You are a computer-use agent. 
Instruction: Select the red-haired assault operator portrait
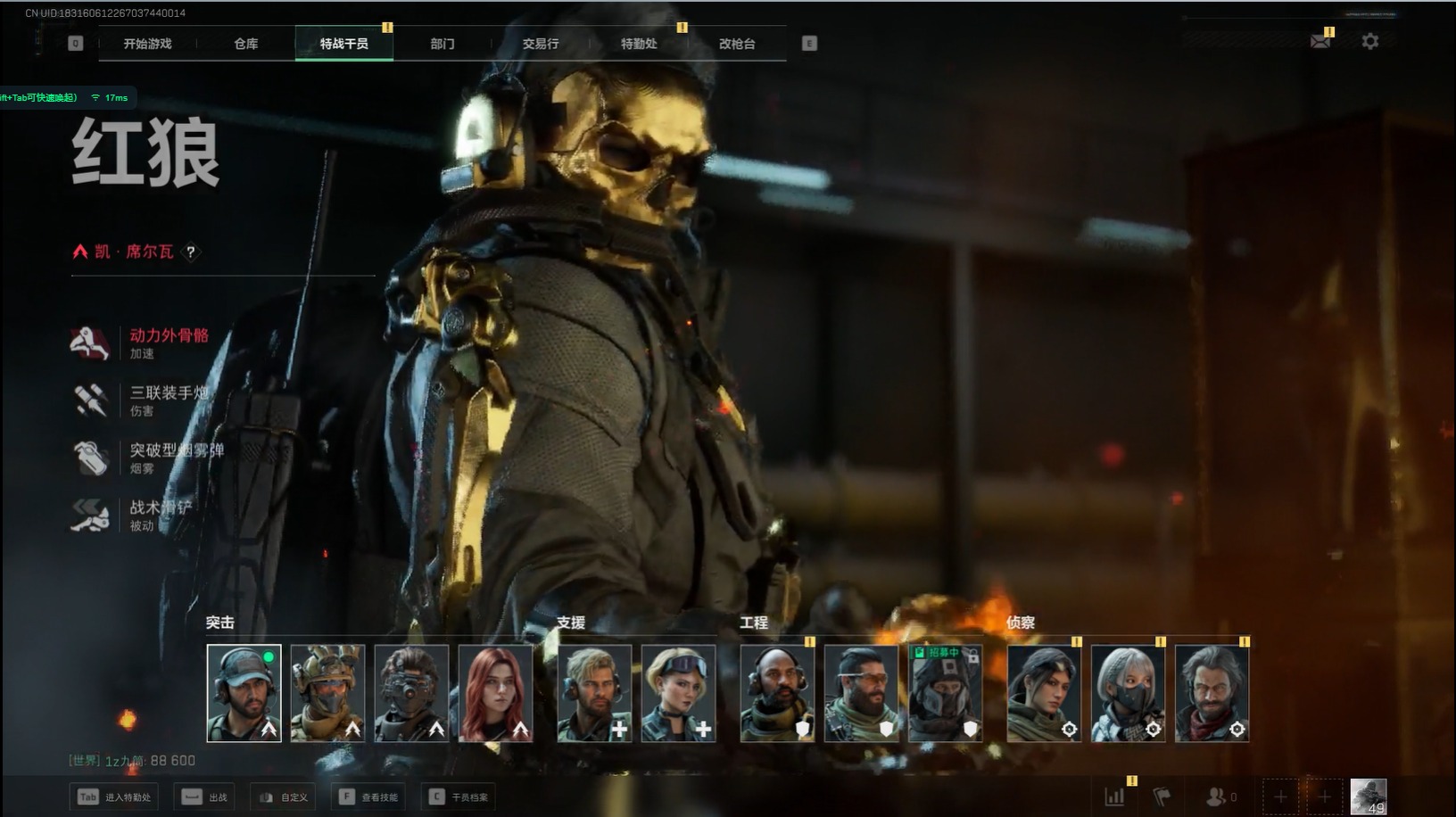pyautogui.click(x=495, y=693)
